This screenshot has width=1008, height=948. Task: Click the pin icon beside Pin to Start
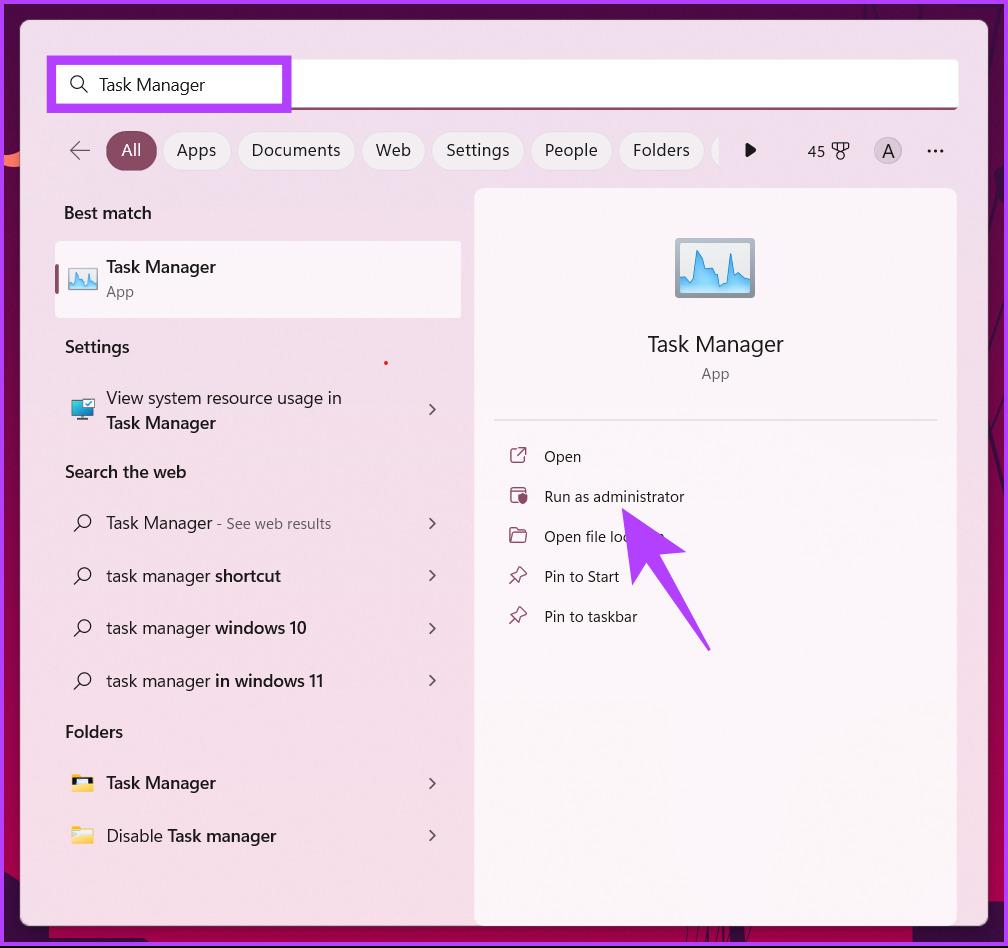(x=518, y=576)
